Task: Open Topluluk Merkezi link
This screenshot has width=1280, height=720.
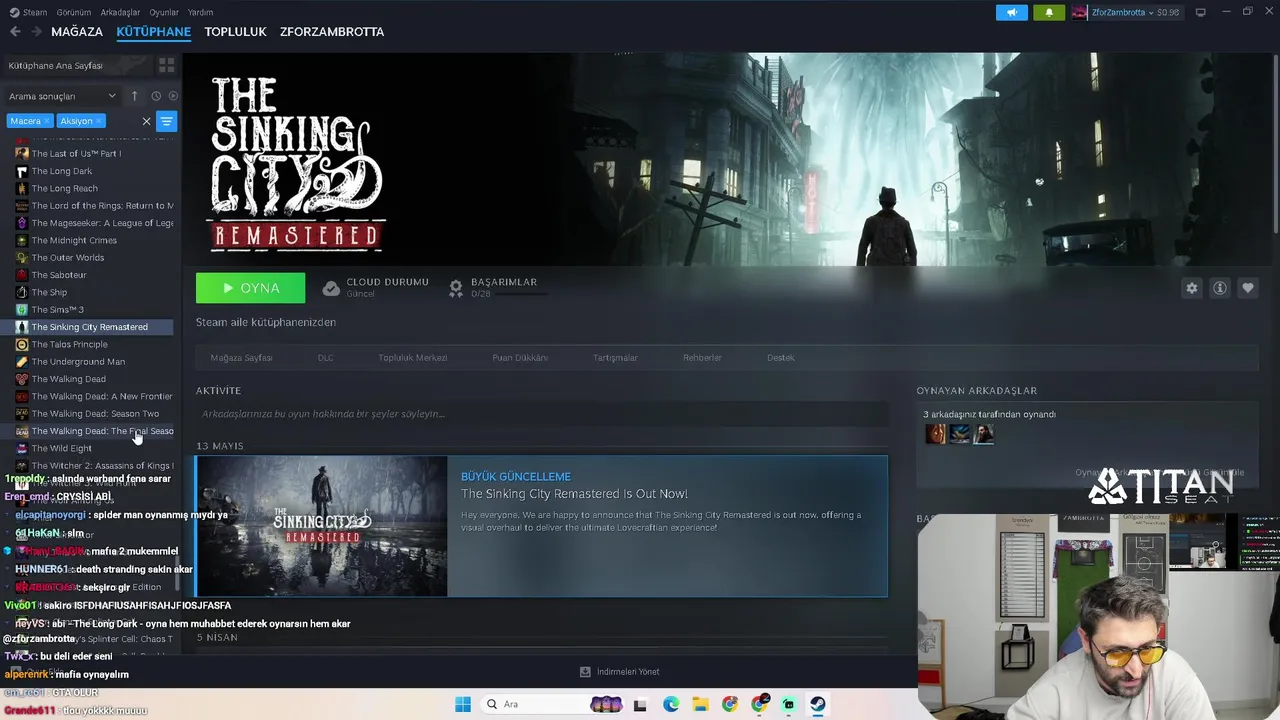Action: point(412,358)
